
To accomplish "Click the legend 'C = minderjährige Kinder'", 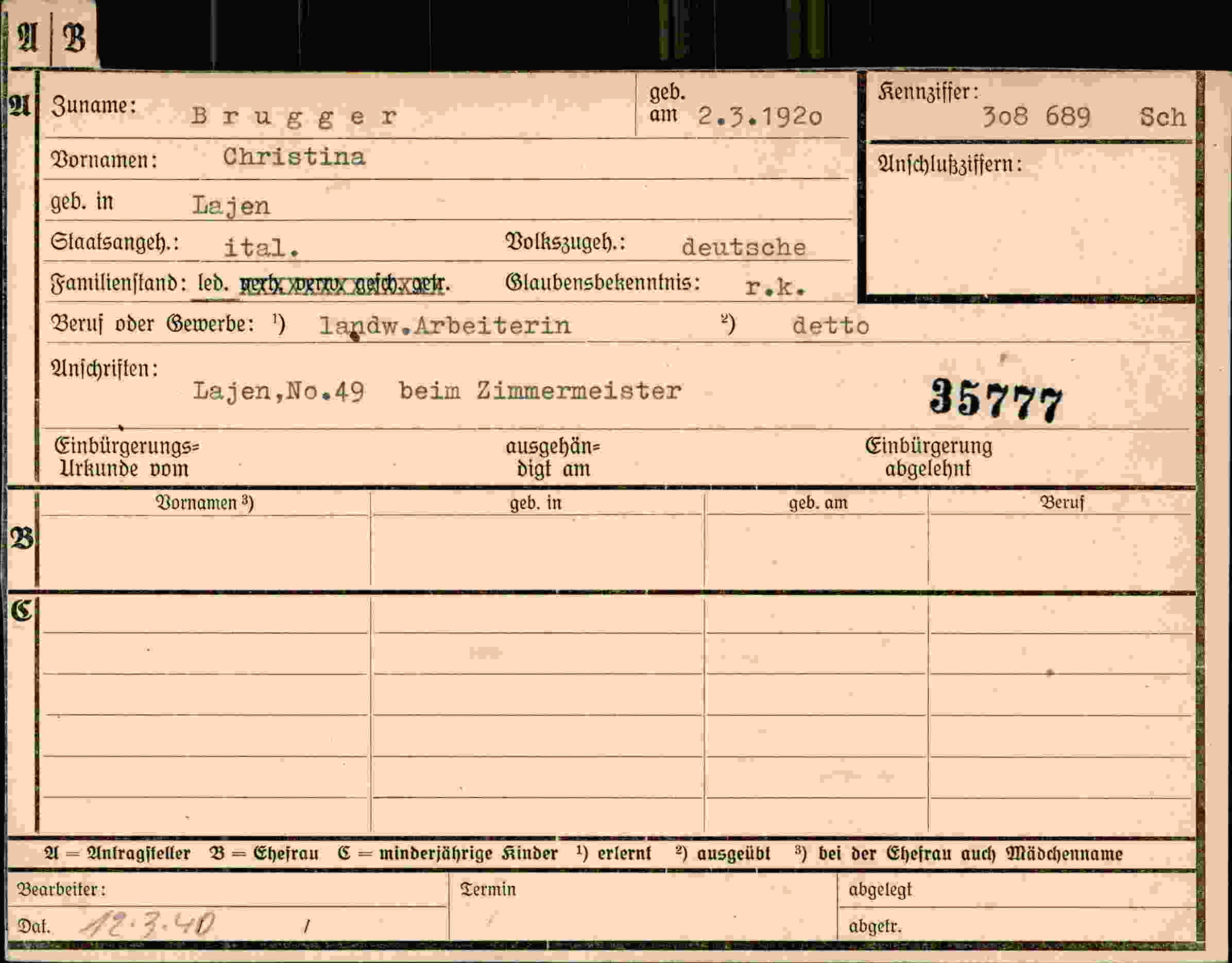I will coord(448,853).
